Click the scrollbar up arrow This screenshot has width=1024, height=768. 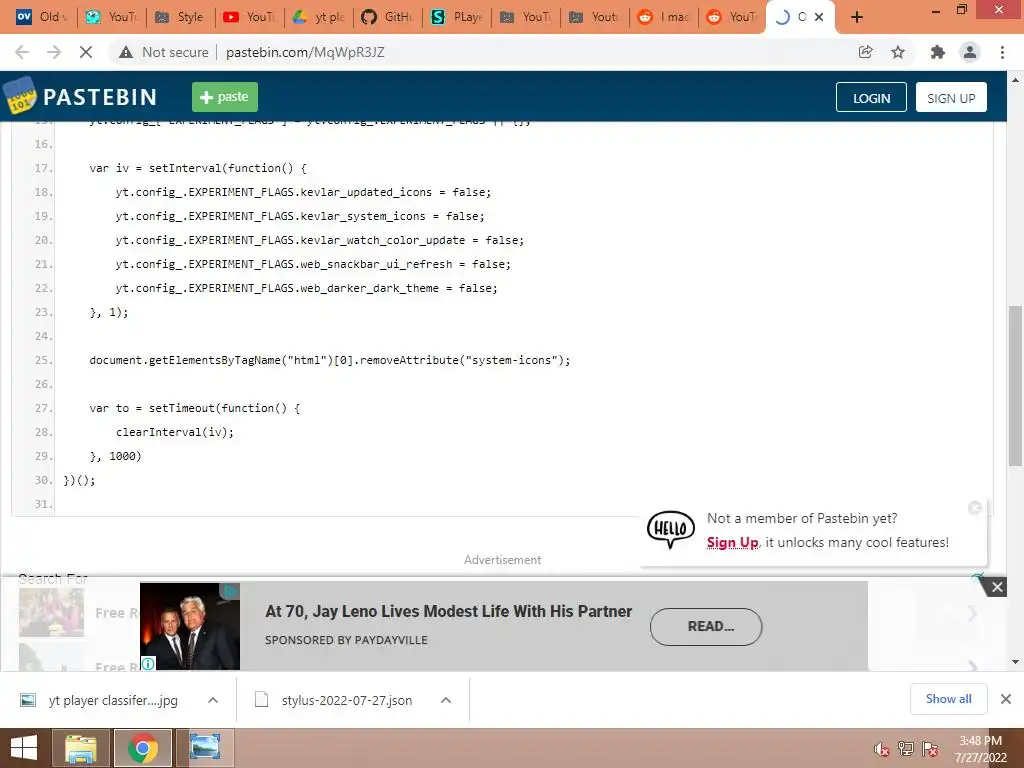pyautogui.click(x=1015, y=80)
